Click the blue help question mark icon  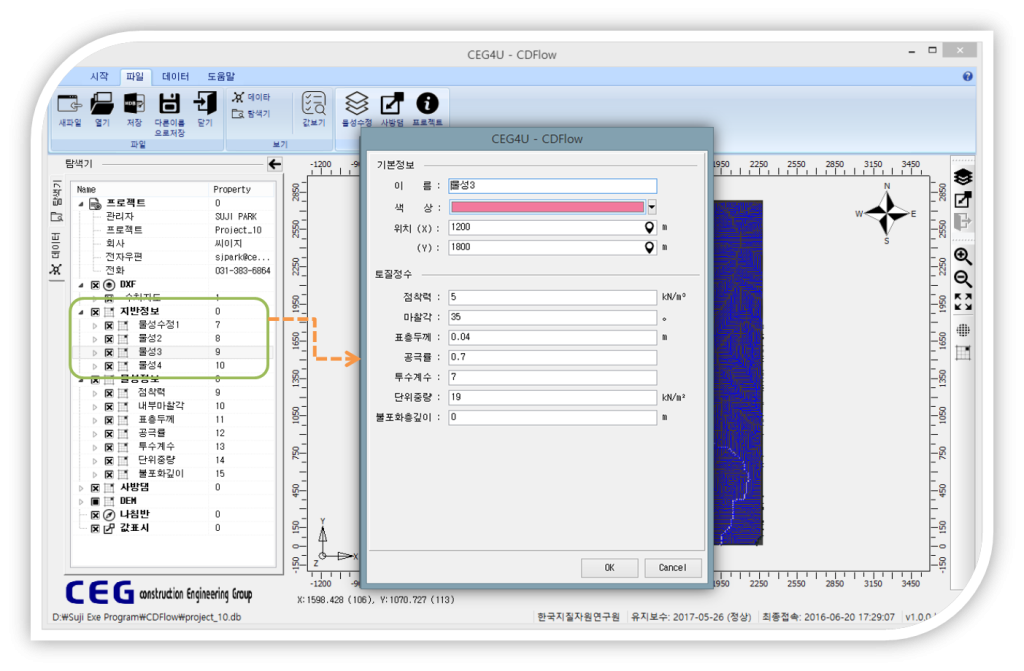[968, 76]
